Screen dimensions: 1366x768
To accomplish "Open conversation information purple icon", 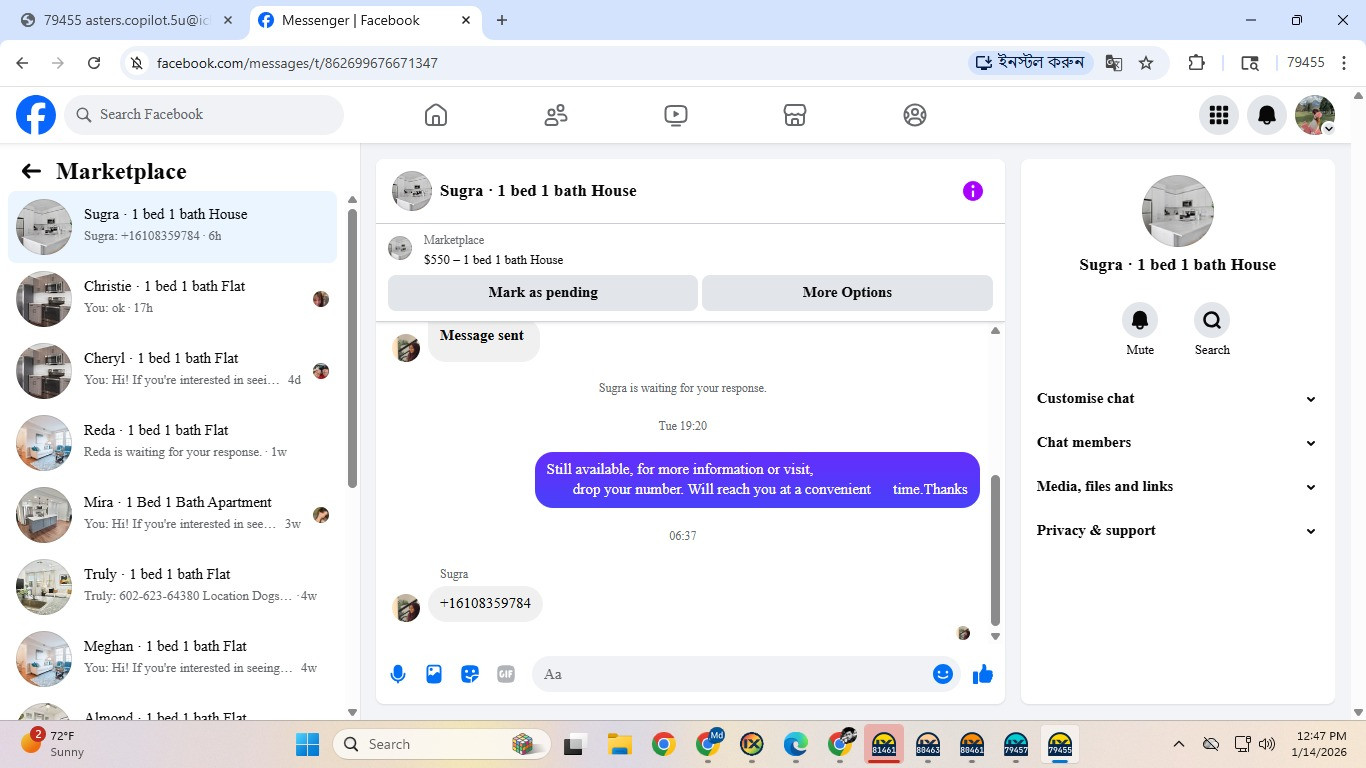I will 973,191.
